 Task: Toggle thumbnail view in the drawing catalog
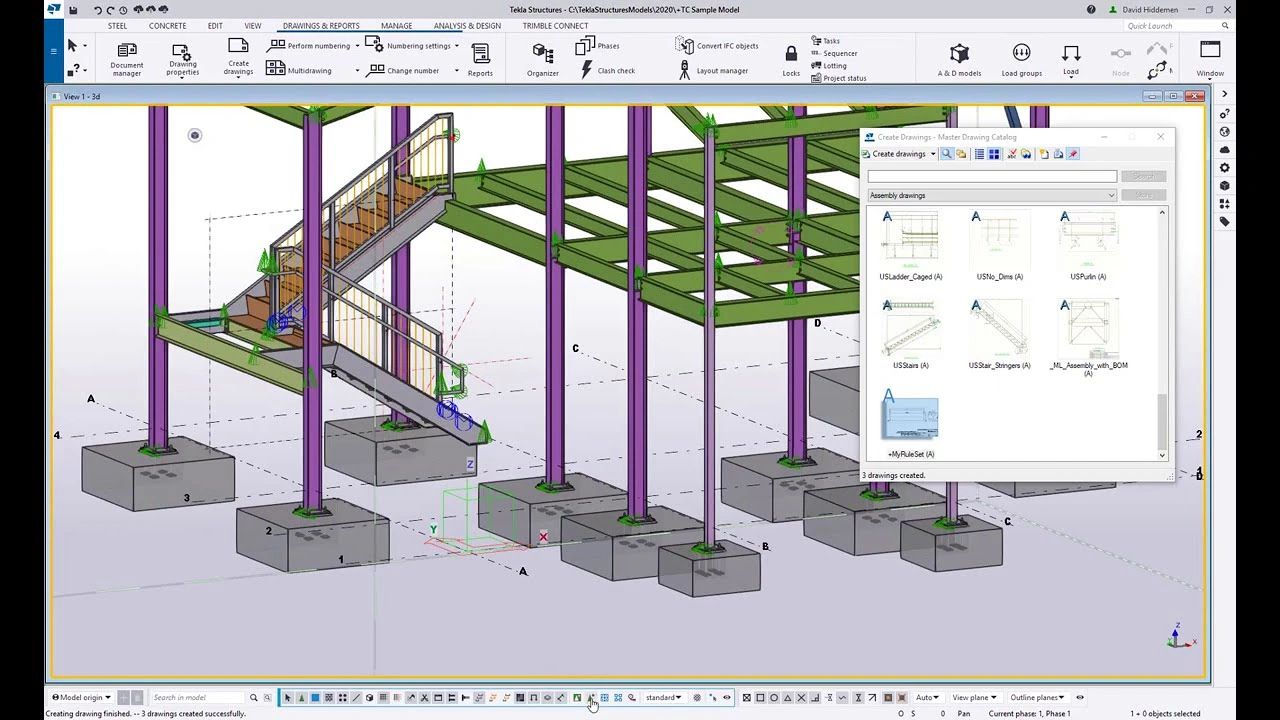tap(994, 154)
